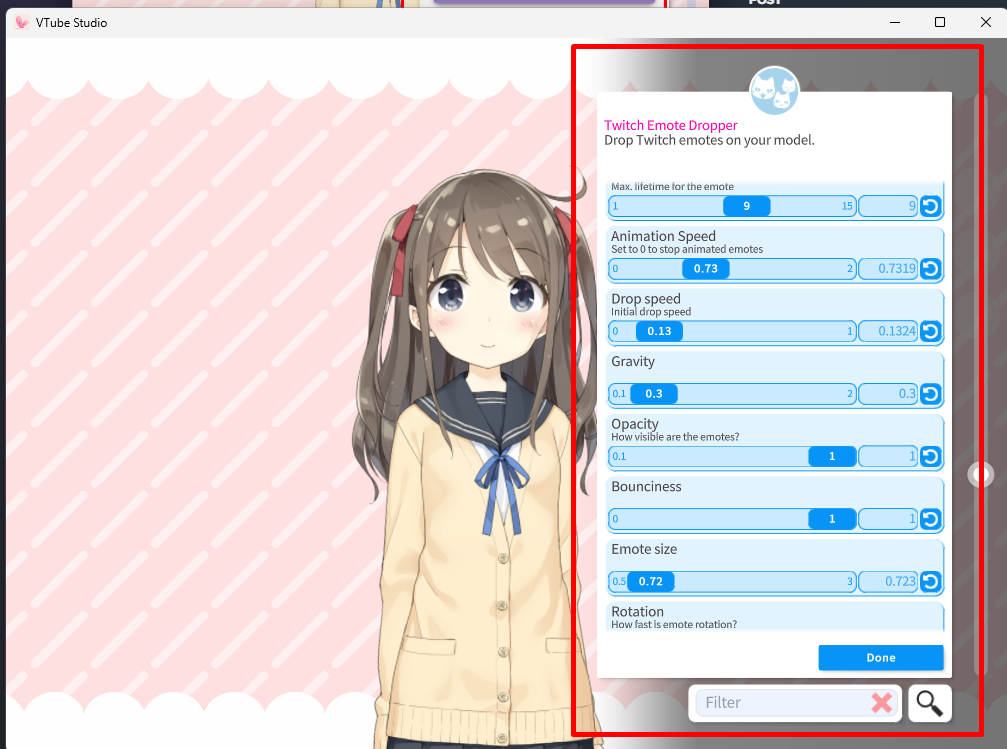Click the white circular scroll handle on right edge

(x=981, y=475)
